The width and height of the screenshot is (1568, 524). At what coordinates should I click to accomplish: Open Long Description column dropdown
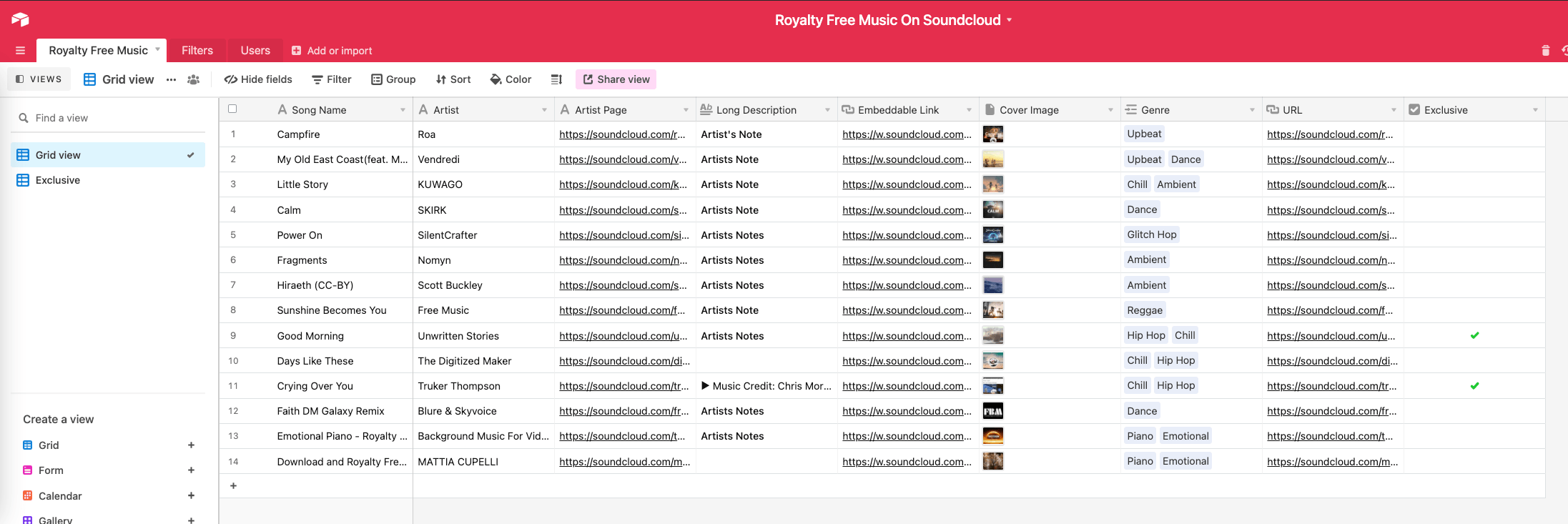827,110
